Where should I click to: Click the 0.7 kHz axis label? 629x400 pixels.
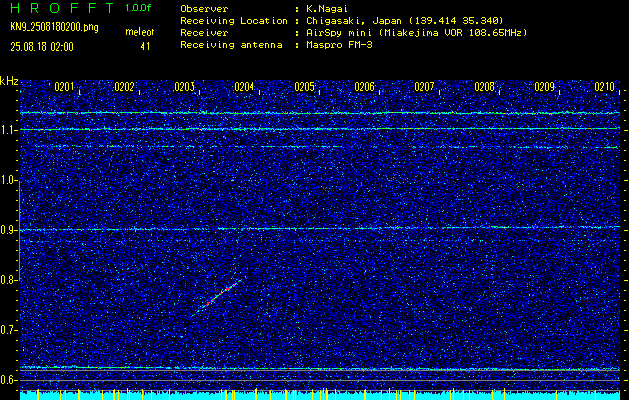(x=8, y=330)
